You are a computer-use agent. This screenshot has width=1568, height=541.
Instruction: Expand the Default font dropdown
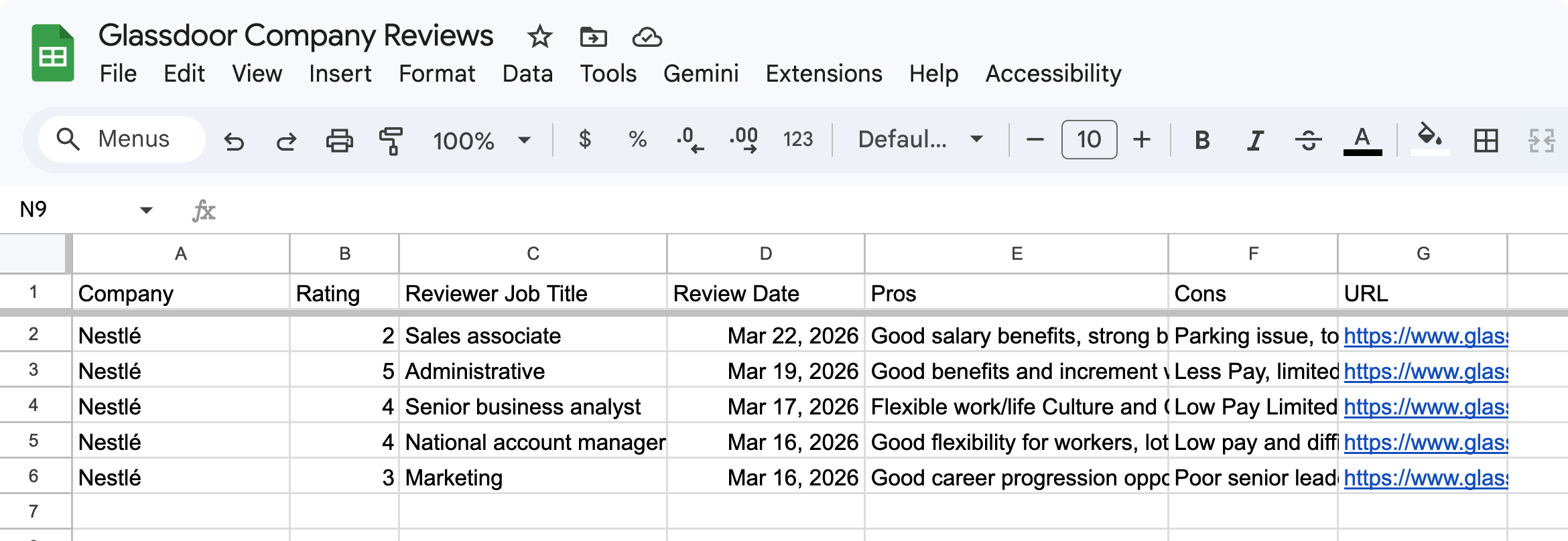(920, 139)
